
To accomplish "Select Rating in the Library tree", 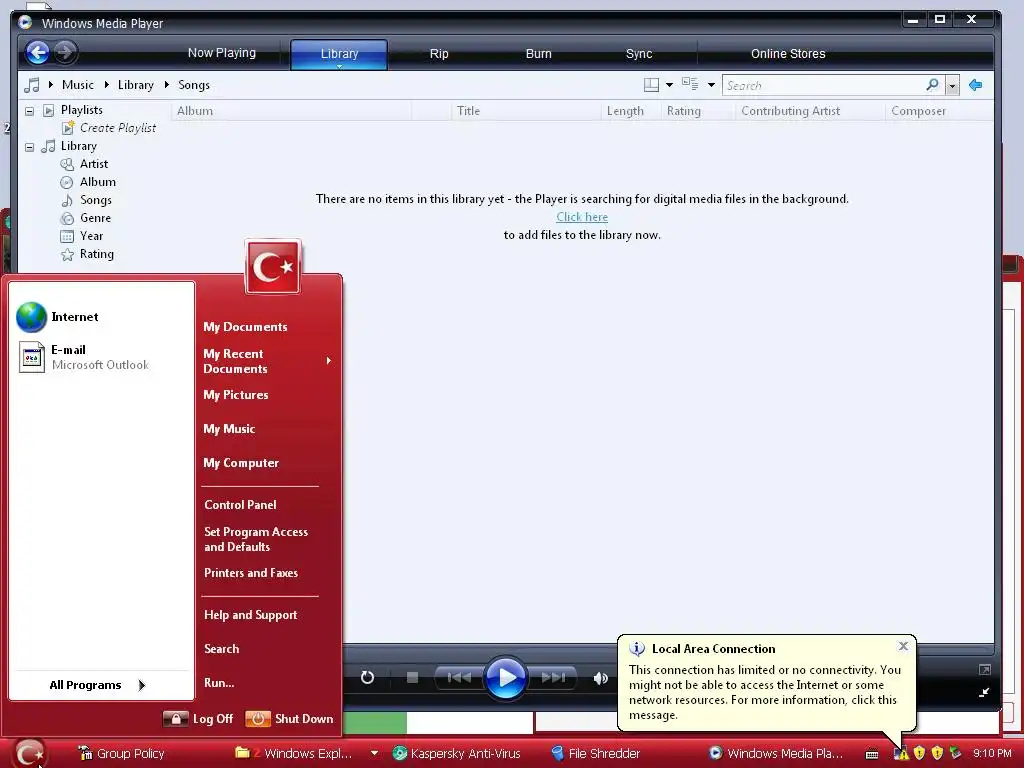I will pyautogui.click(x=96, y=254).
